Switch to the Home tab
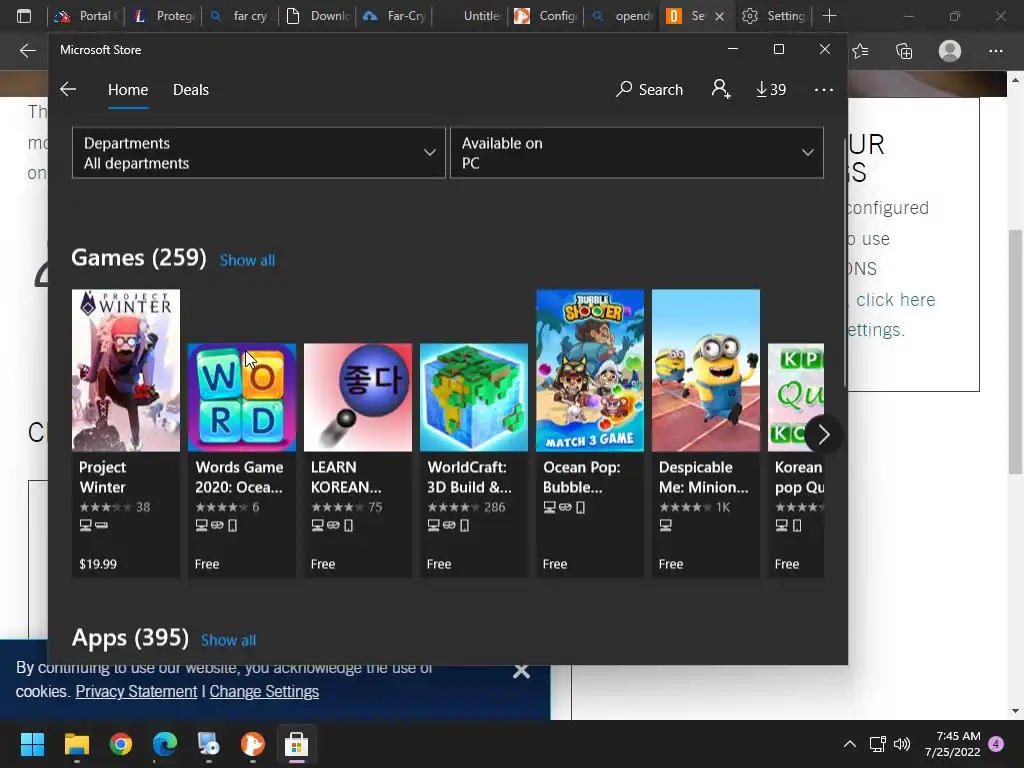 pos(128,89)
